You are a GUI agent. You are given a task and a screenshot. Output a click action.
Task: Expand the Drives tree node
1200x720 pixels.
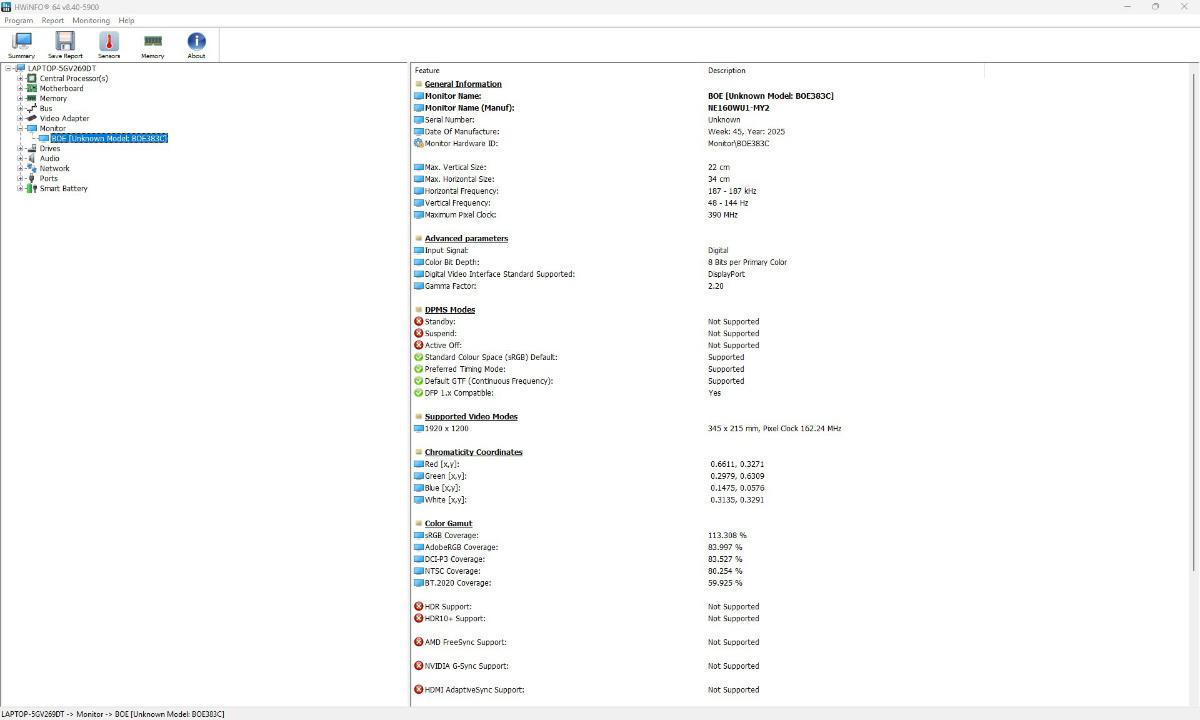20,148
